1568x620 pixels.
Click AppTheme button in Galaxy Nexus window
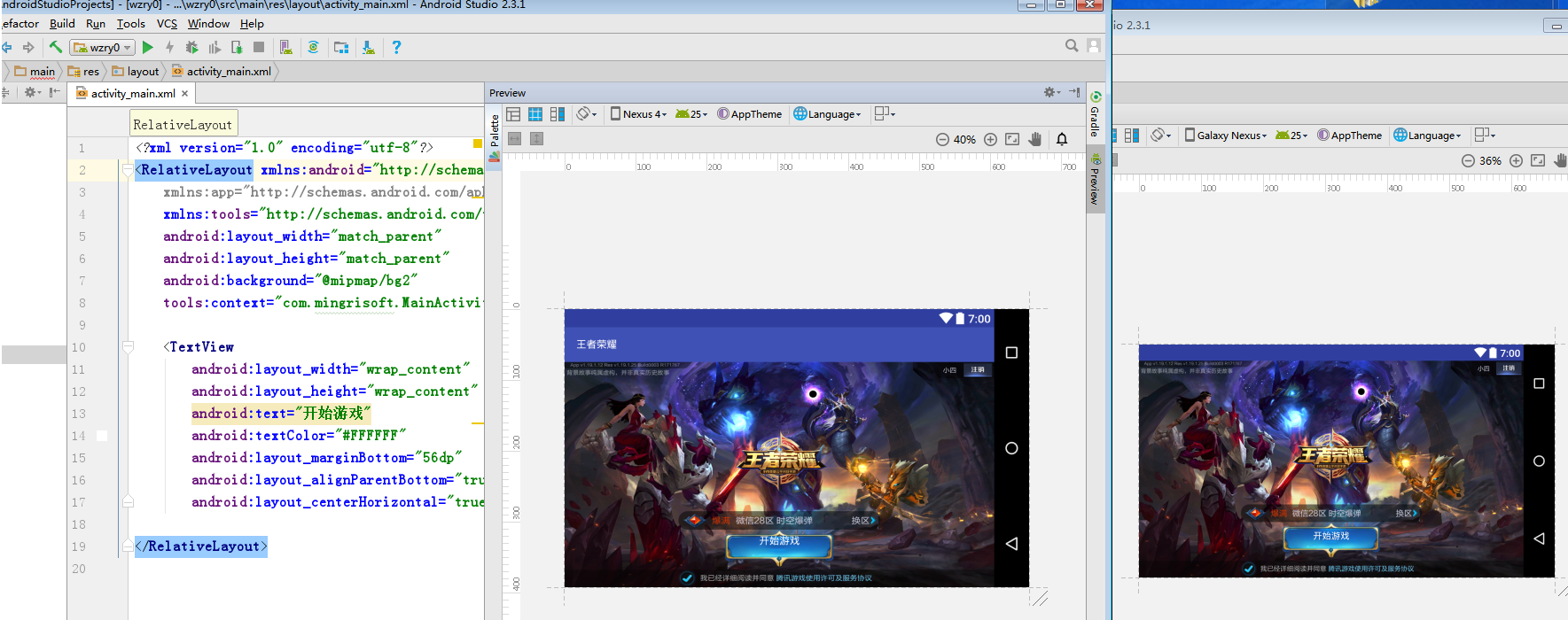pyautogui.click(x=1350, y=136)
